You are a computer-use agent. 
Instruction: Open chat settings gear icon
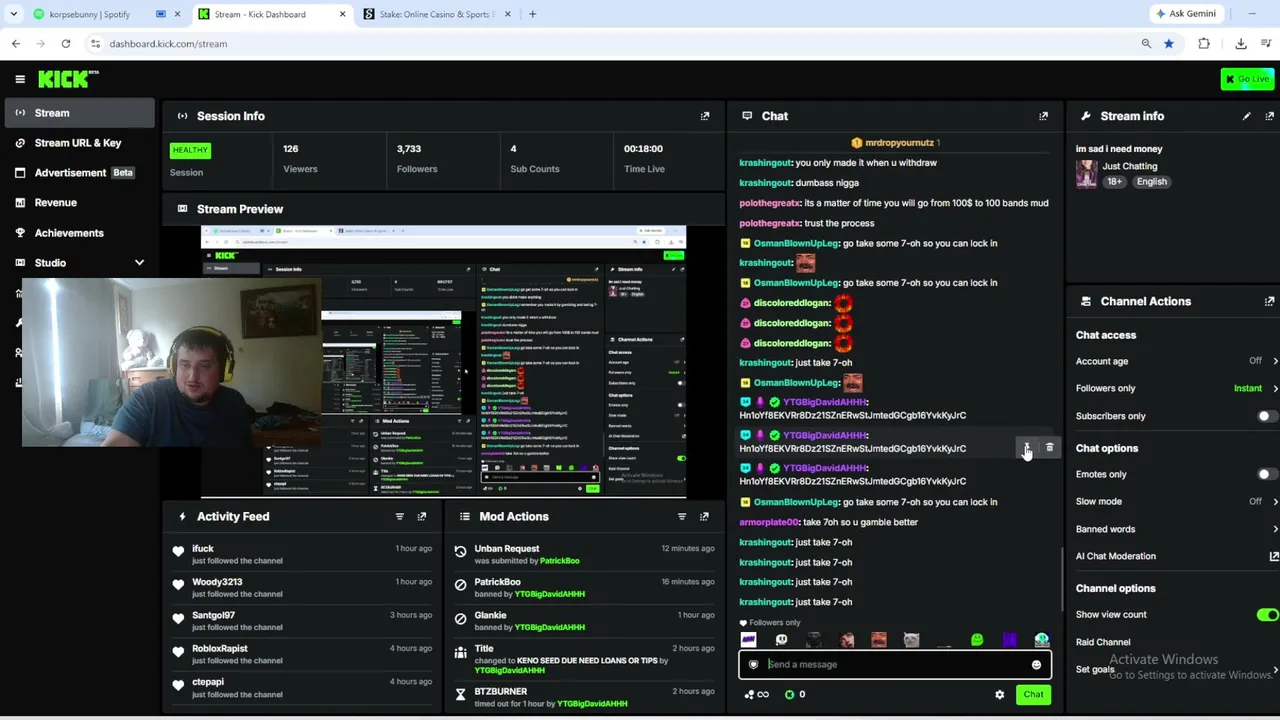[999, 694]
